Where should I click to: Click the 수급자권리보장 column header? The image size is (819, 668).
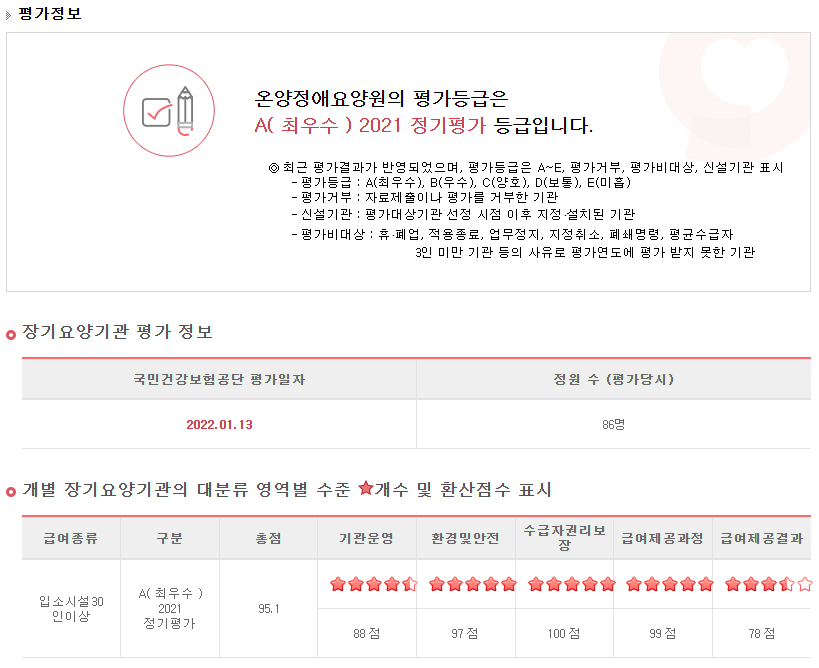point(565,537)
